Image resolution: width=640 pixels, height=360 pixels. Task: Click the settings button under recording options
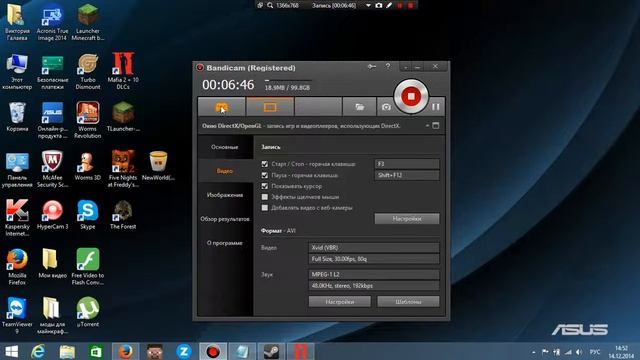[x=407, y=219]
